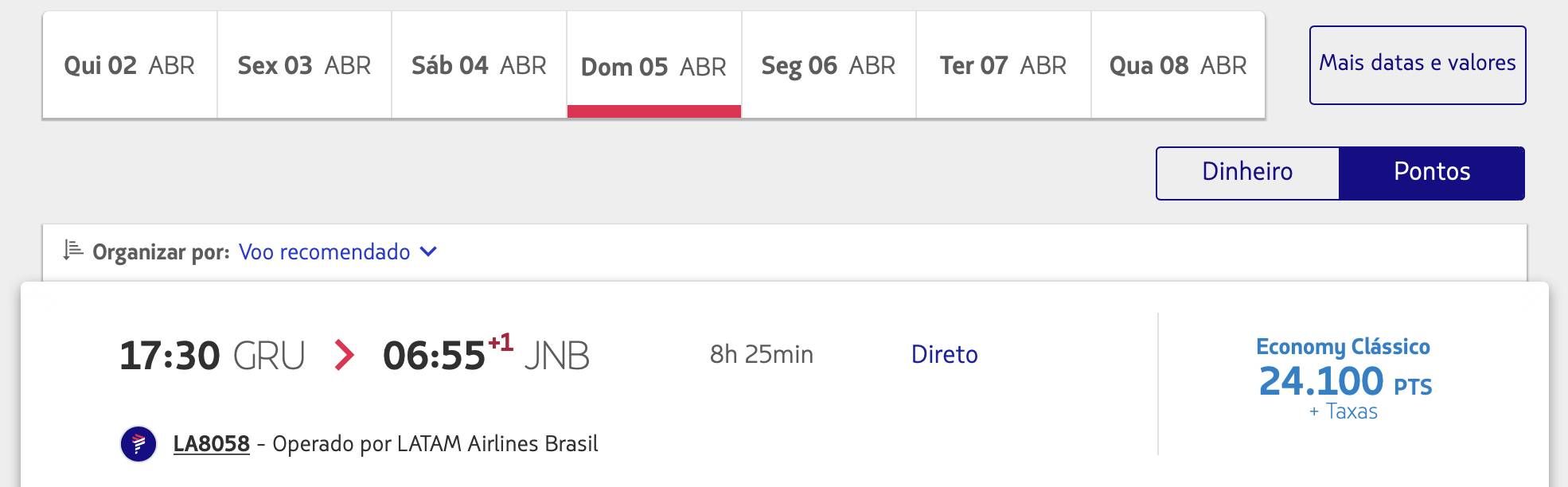The image size is (1568, 487).
Task: Select the Sáb 04 ABR date tab
Action: tap(479, 65)
